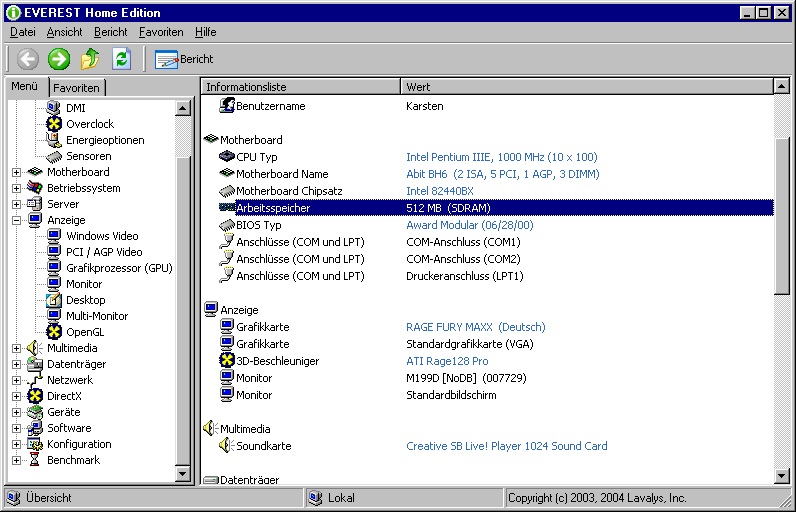Expand the Konfiguration tree node
Image resolution: width=796 pixels, height=512 pixels.
(16, 445)
